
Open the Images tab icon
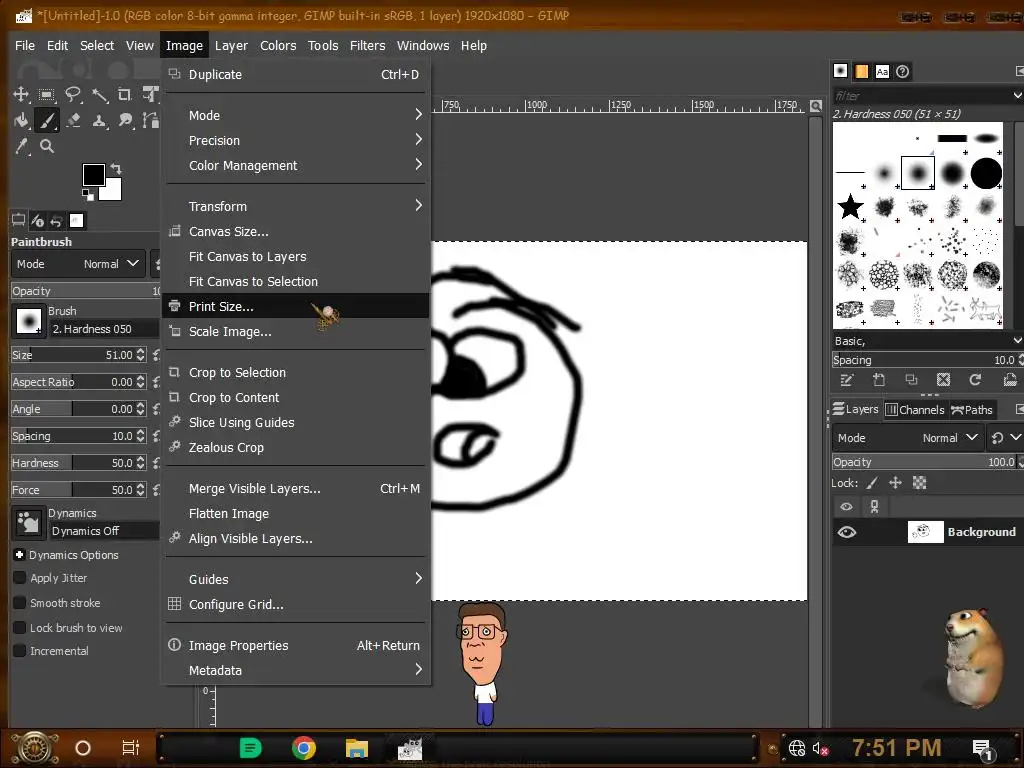point(76,221)
